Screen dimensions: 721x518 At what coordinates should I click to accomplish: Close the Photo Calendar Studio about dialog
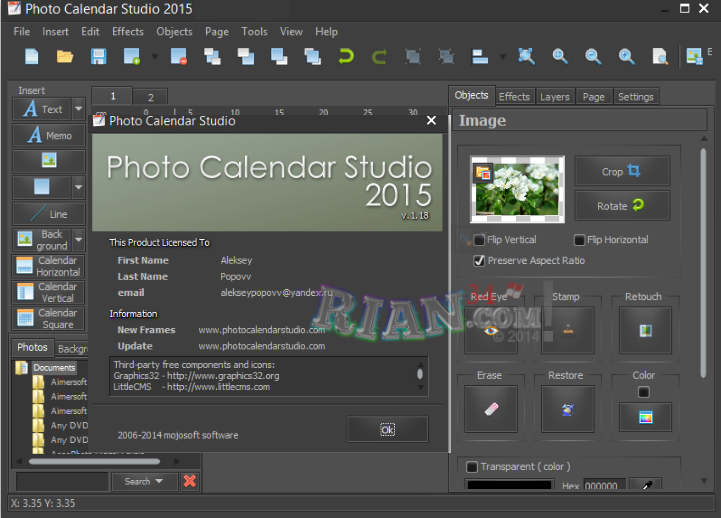pos(431,120)
